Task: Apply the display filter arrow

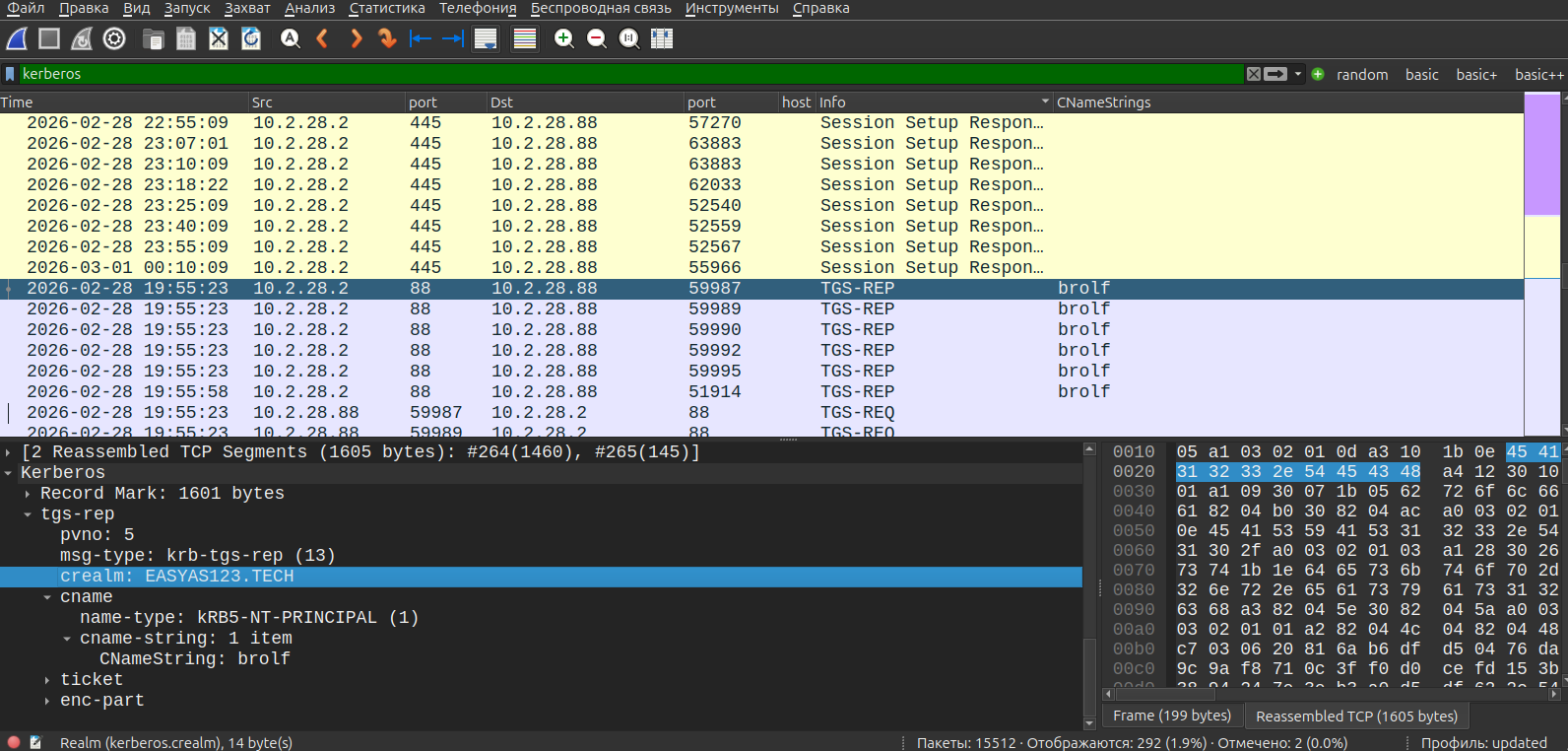Action: [x=1275, y=74]
